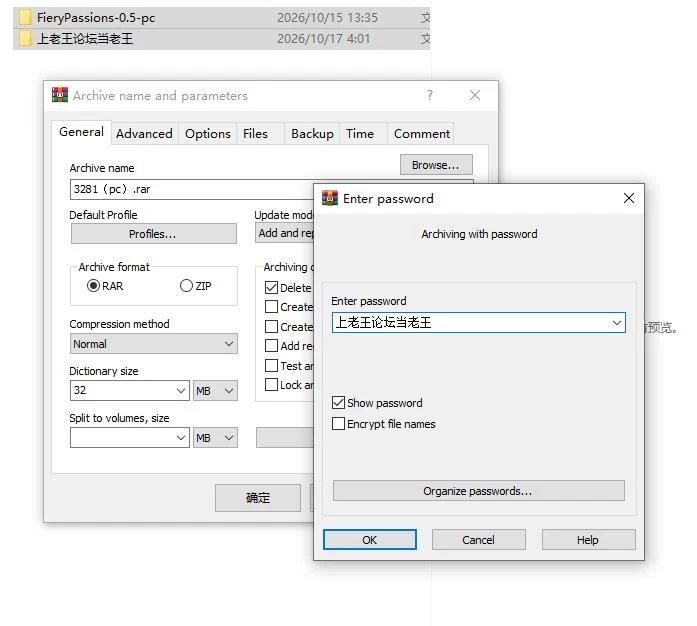Click the Archive name input field

192,189
